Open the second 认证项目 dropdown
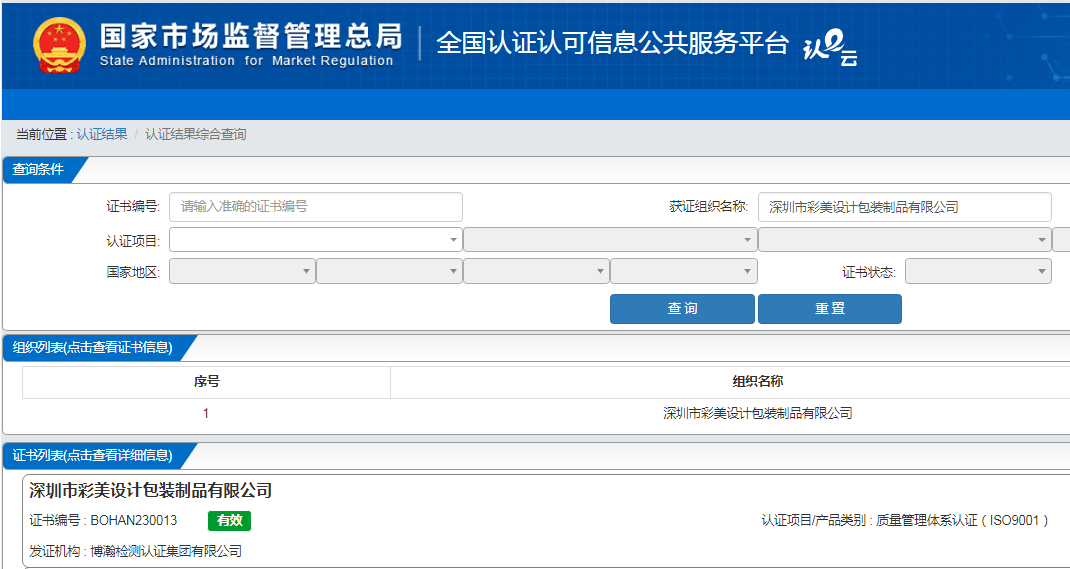Image resolution: width=1070 pixels, height=569 pixels. (x=610, y=239)
